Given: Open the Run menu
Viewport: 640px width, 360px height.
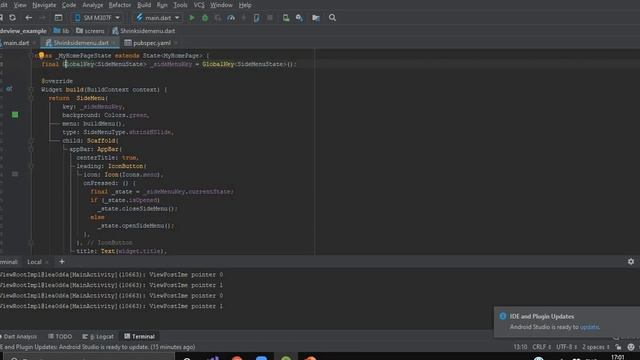Looking at the screenshot, I should pyautogui.click(x=162, y=5).
